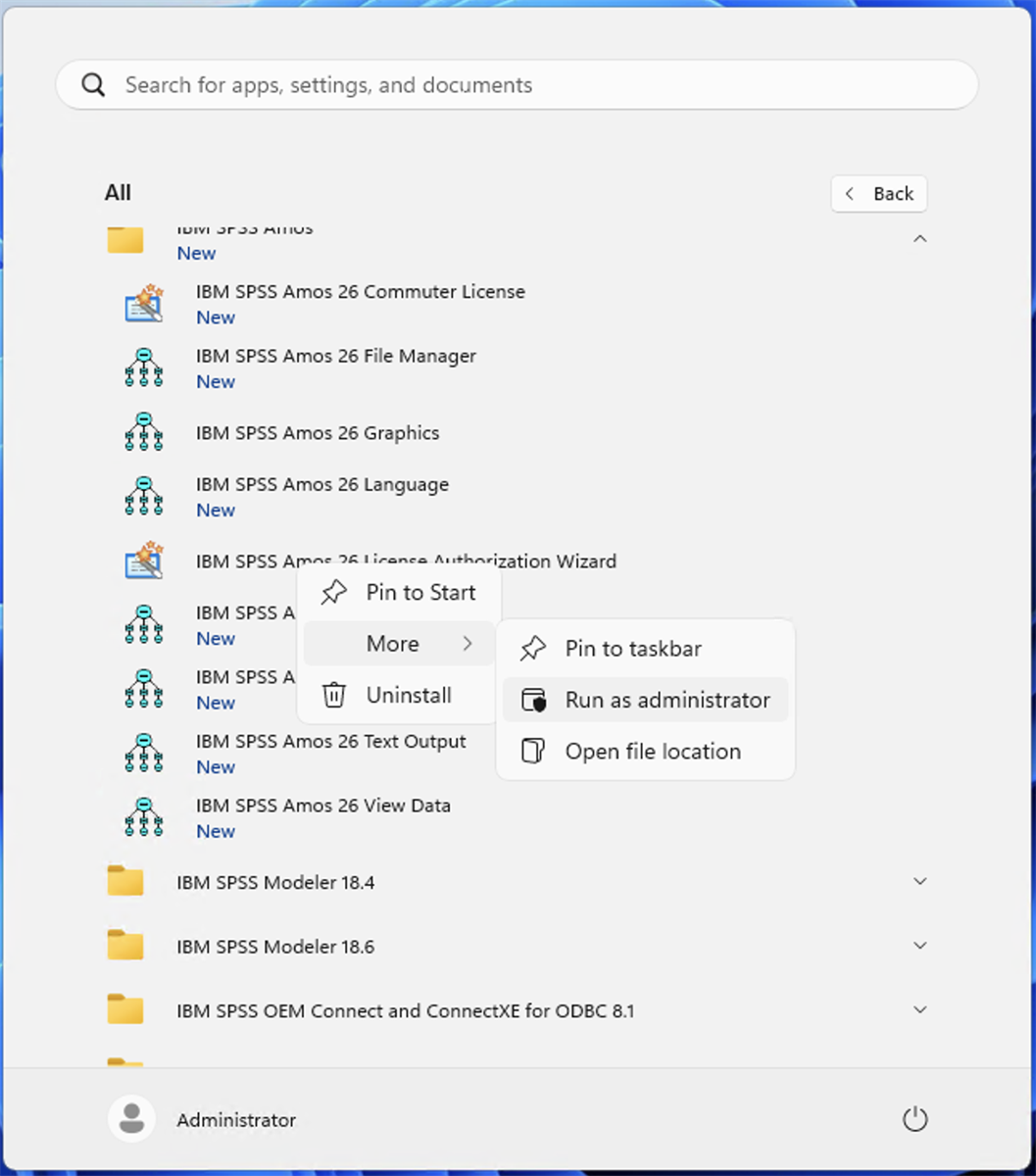Expand IBM SPSS OEM Connect and ConnectXE folder

point(919,1009)
